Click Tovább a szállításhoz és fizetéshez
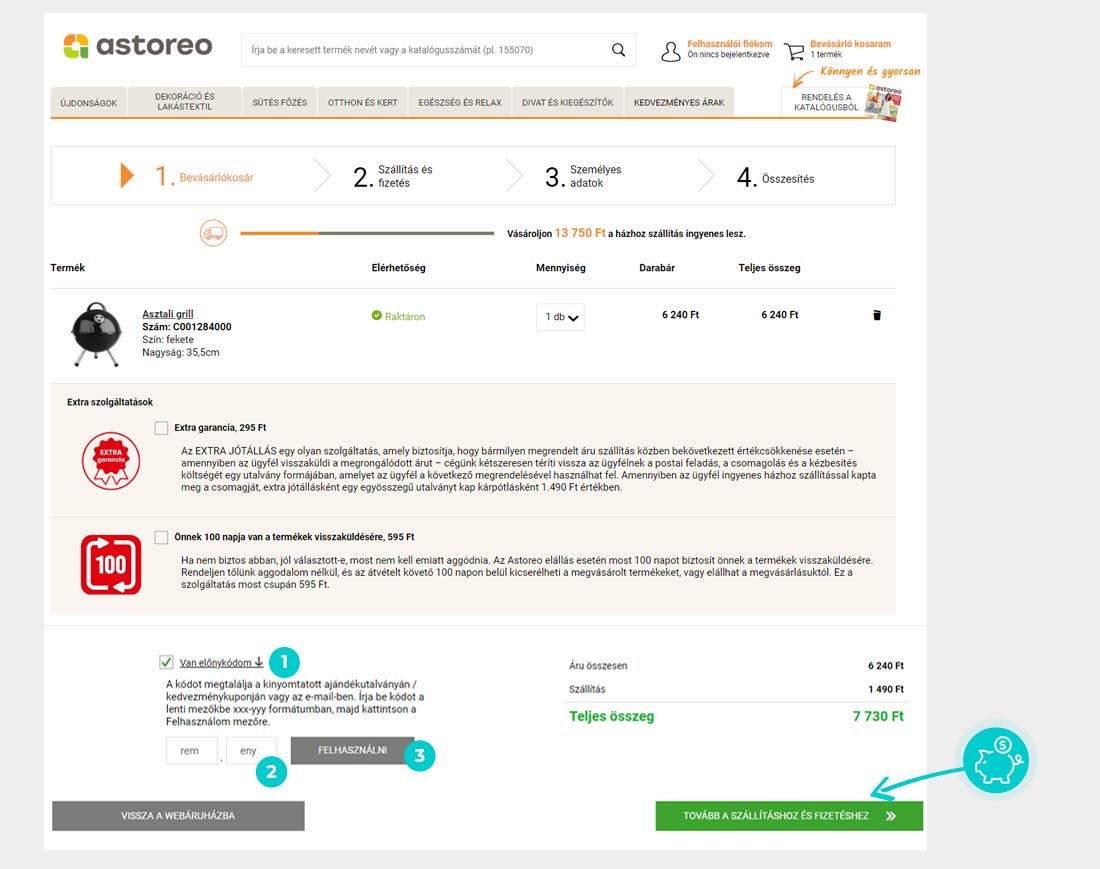The image size is (1100, 869). point(788,816)
